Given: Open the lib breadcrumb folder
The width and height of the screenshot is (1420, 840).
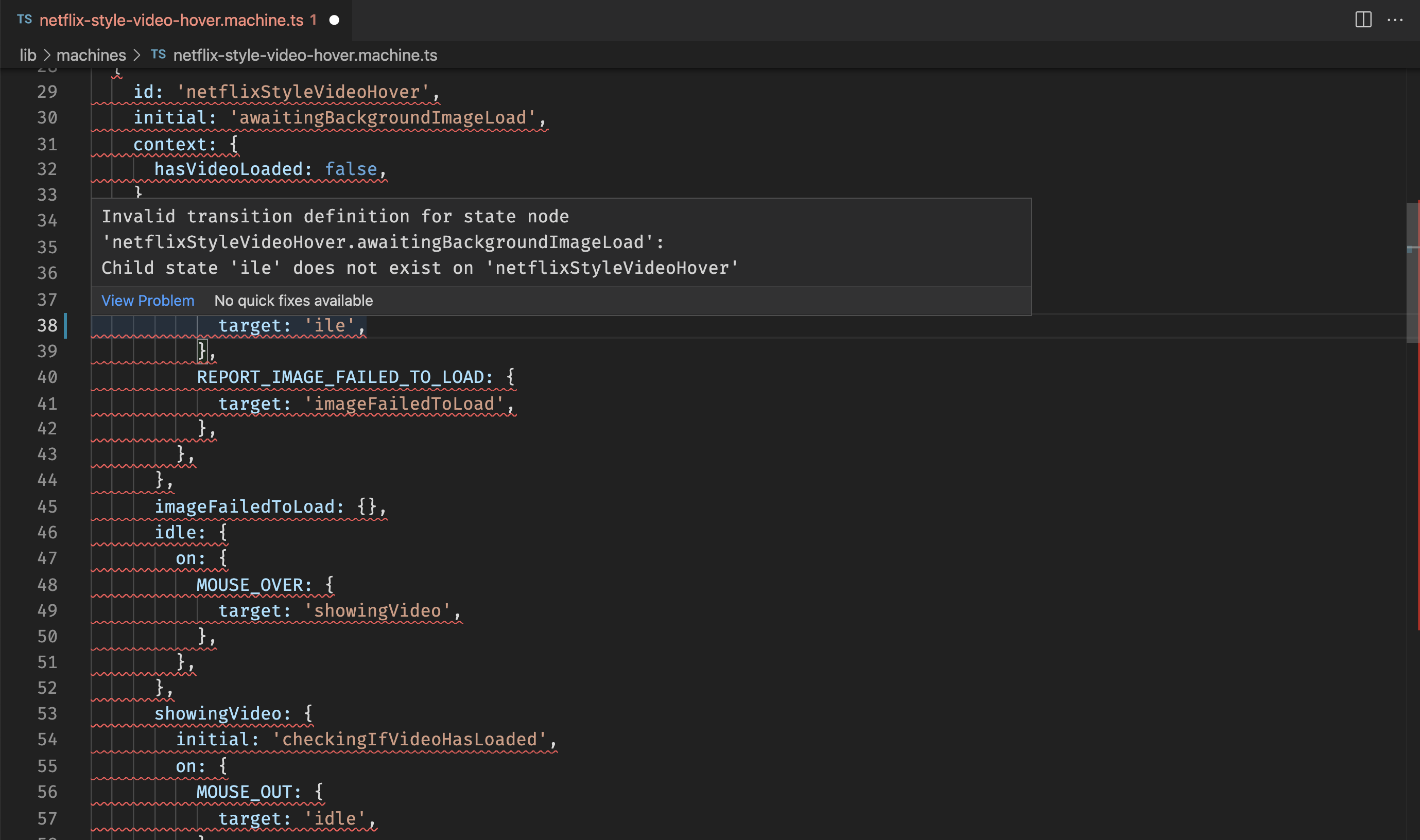Looking at the screenshot, I should [28, 55].
